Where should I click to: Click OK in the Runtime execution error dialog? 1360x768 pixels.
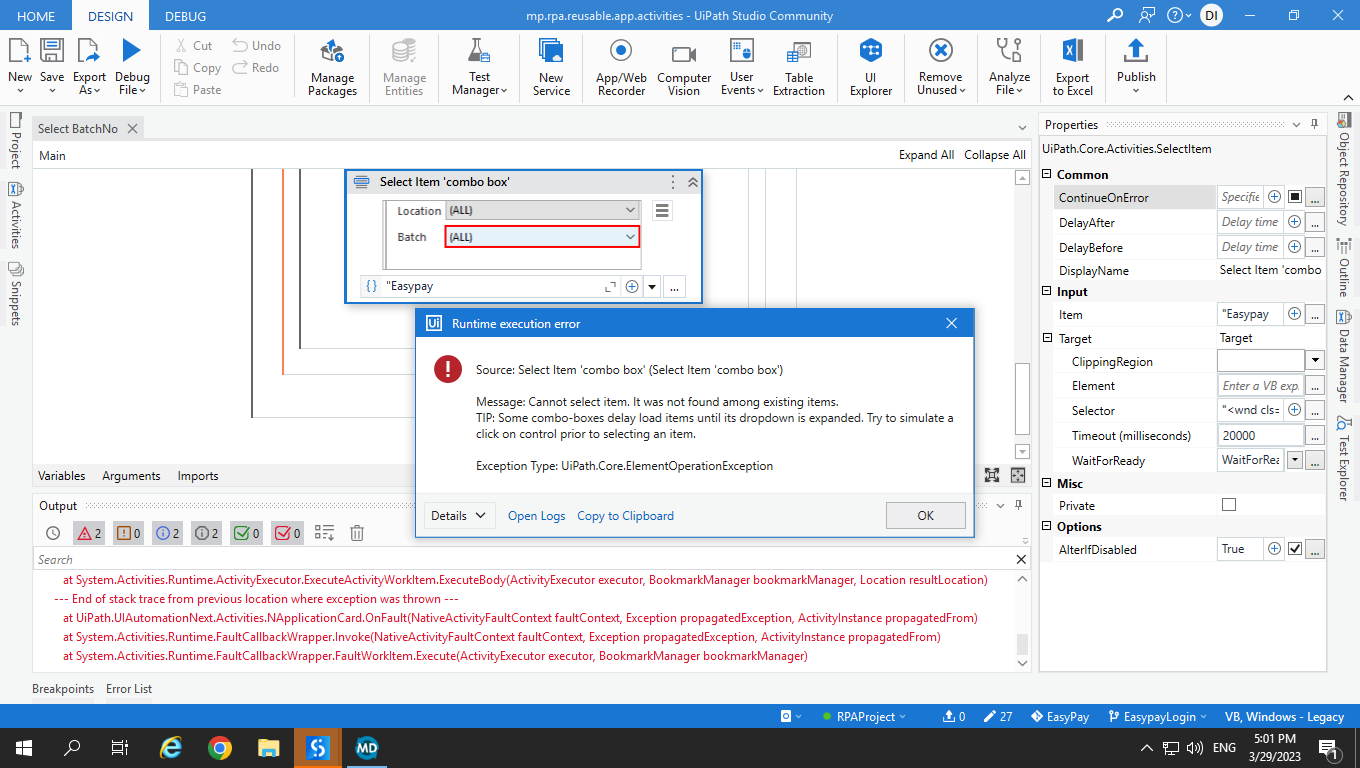tap(925, 515)
